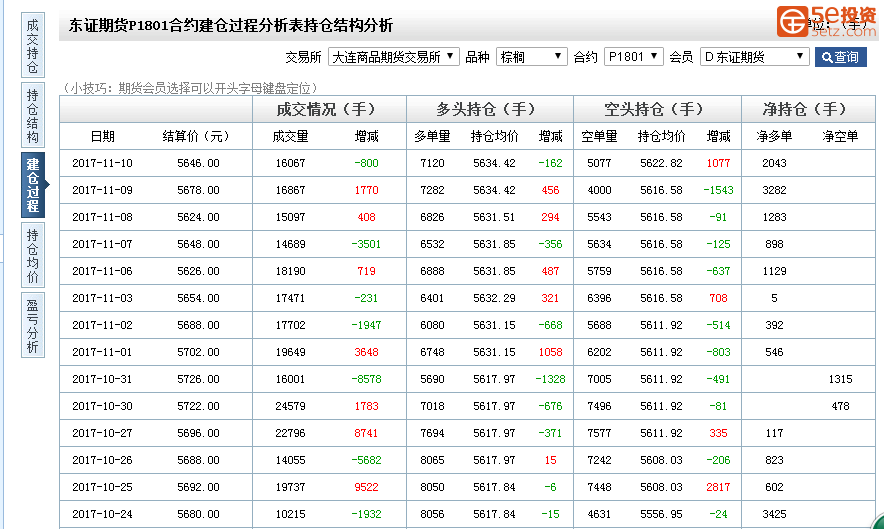Click short change value -1543
Viewport: 884px width, 529px height.
click(718, 190)
